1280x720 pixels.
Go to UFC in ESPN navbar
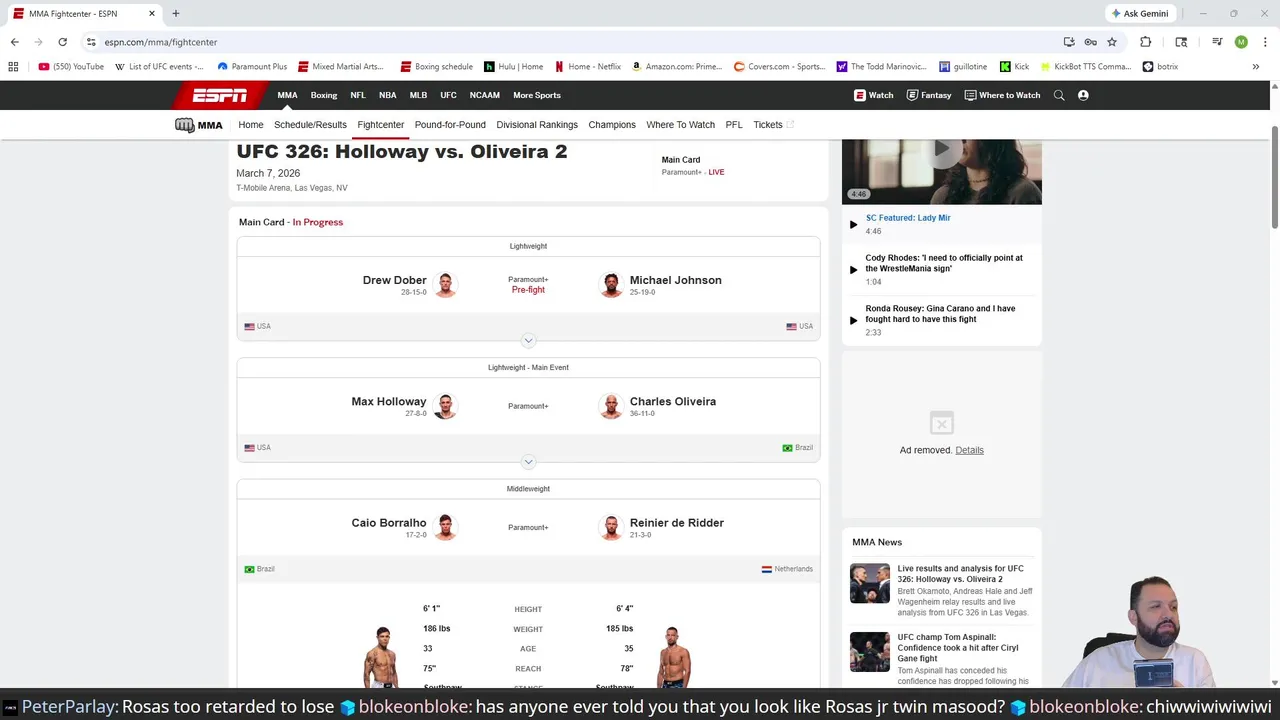(448, 95)
